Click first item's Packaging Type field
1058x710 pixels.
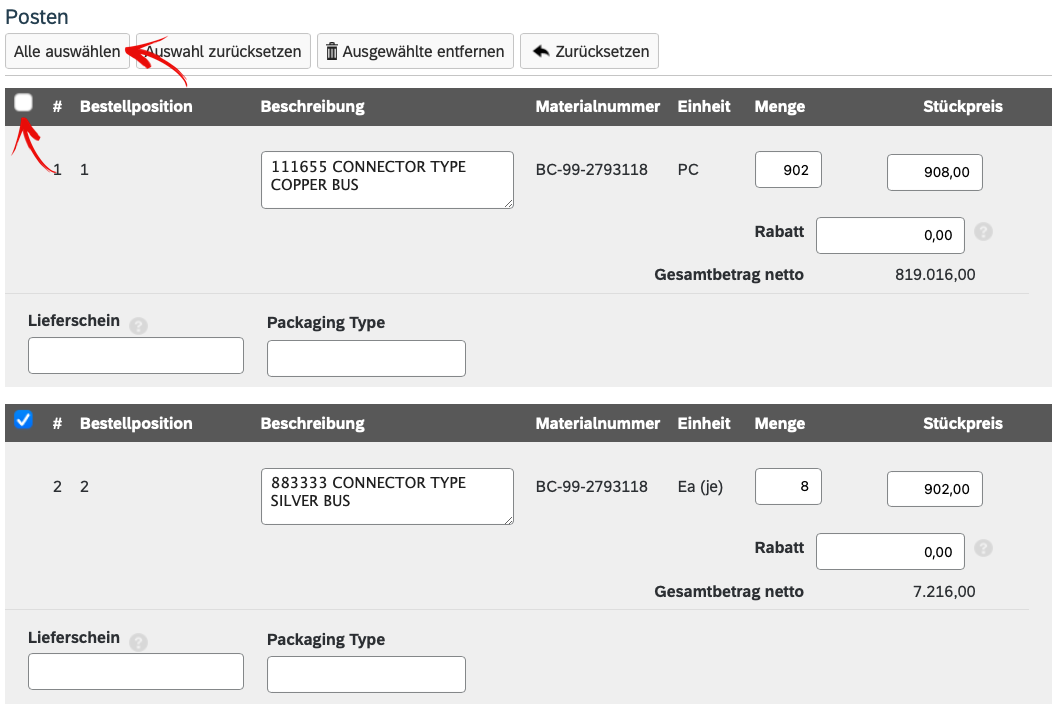click(366, 358)
